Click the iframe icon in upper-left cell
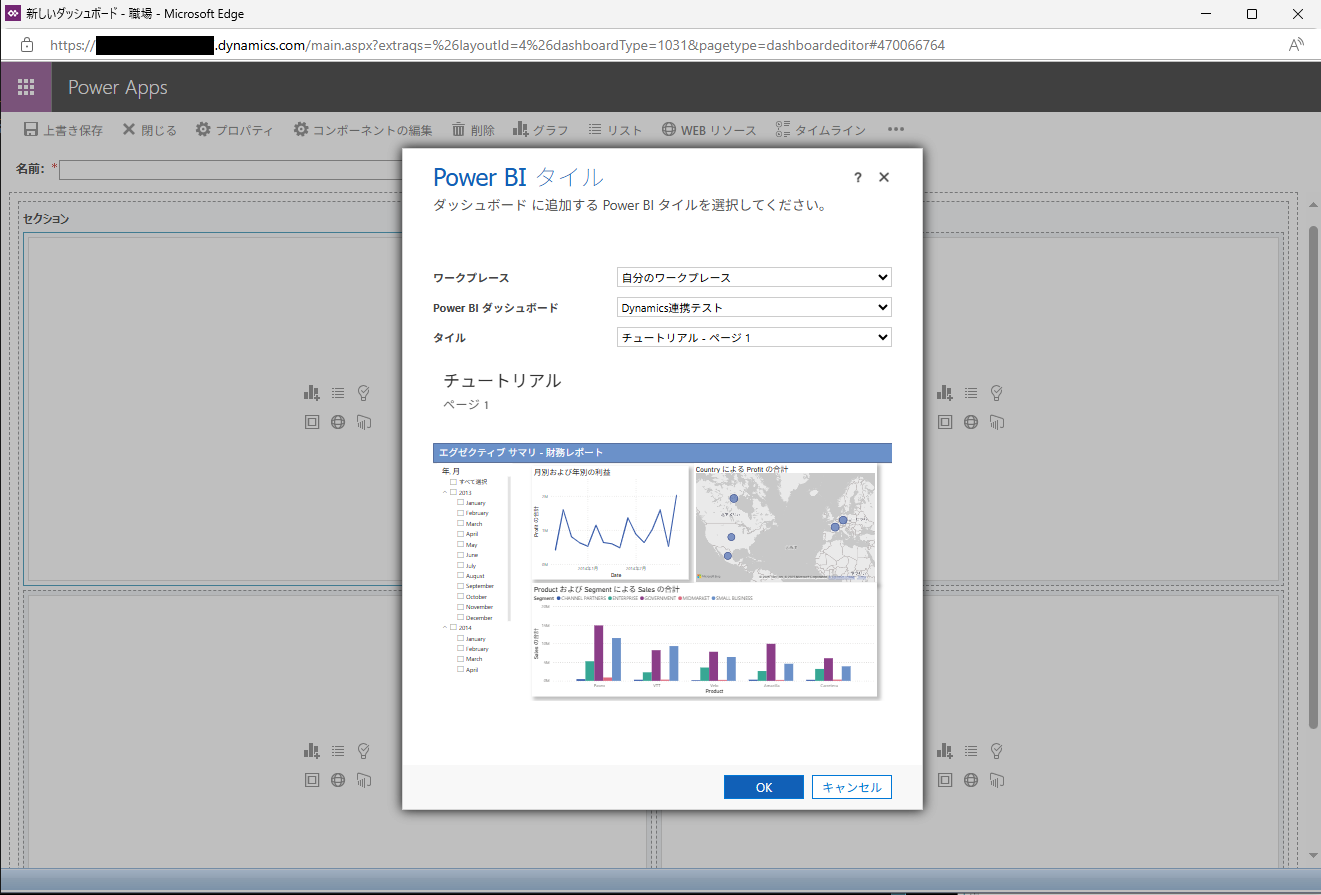 [x=312, y=422]
